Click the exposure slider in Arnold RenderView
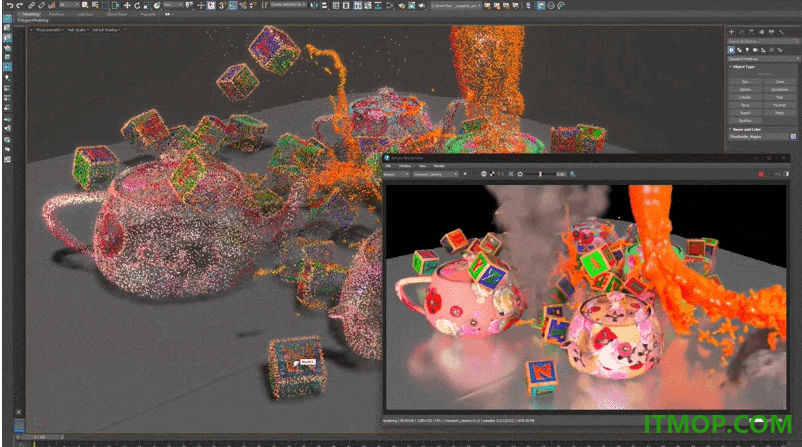The image size is (802, 447). click(540, 174)
